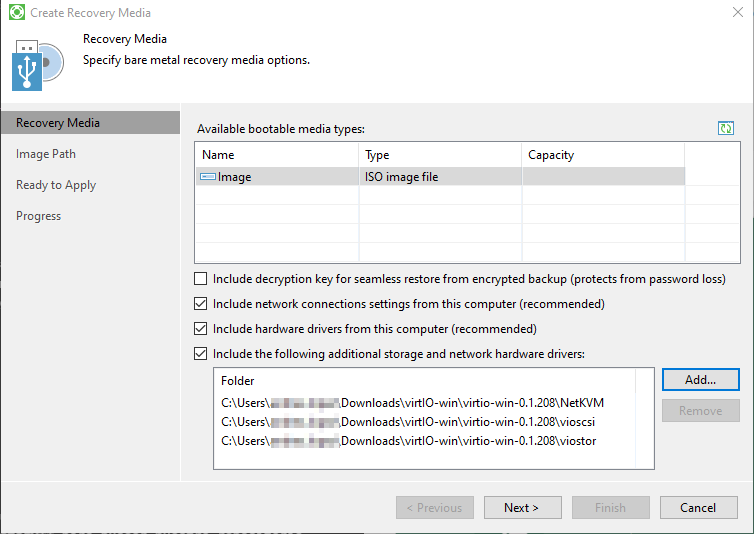Screen dimensions: 754x534
Task: Uncheck include hardware drivers from this computer
Action: pyautogui.click(x=201, y=329)
